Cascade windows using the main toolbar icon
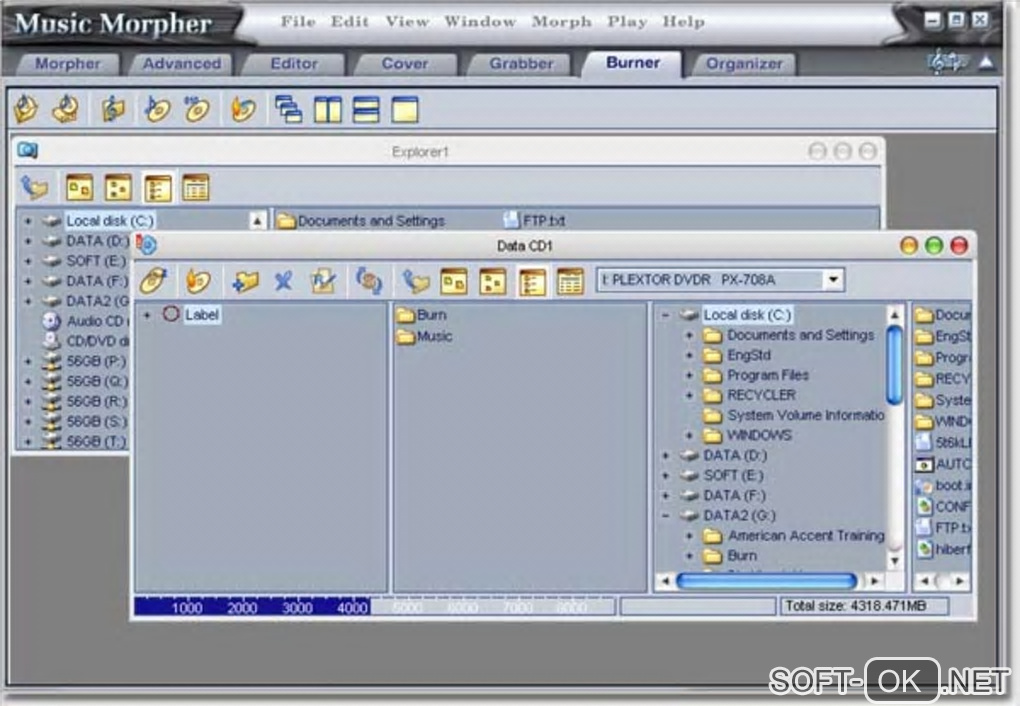Screen dimensions: 1020x706 288,109
